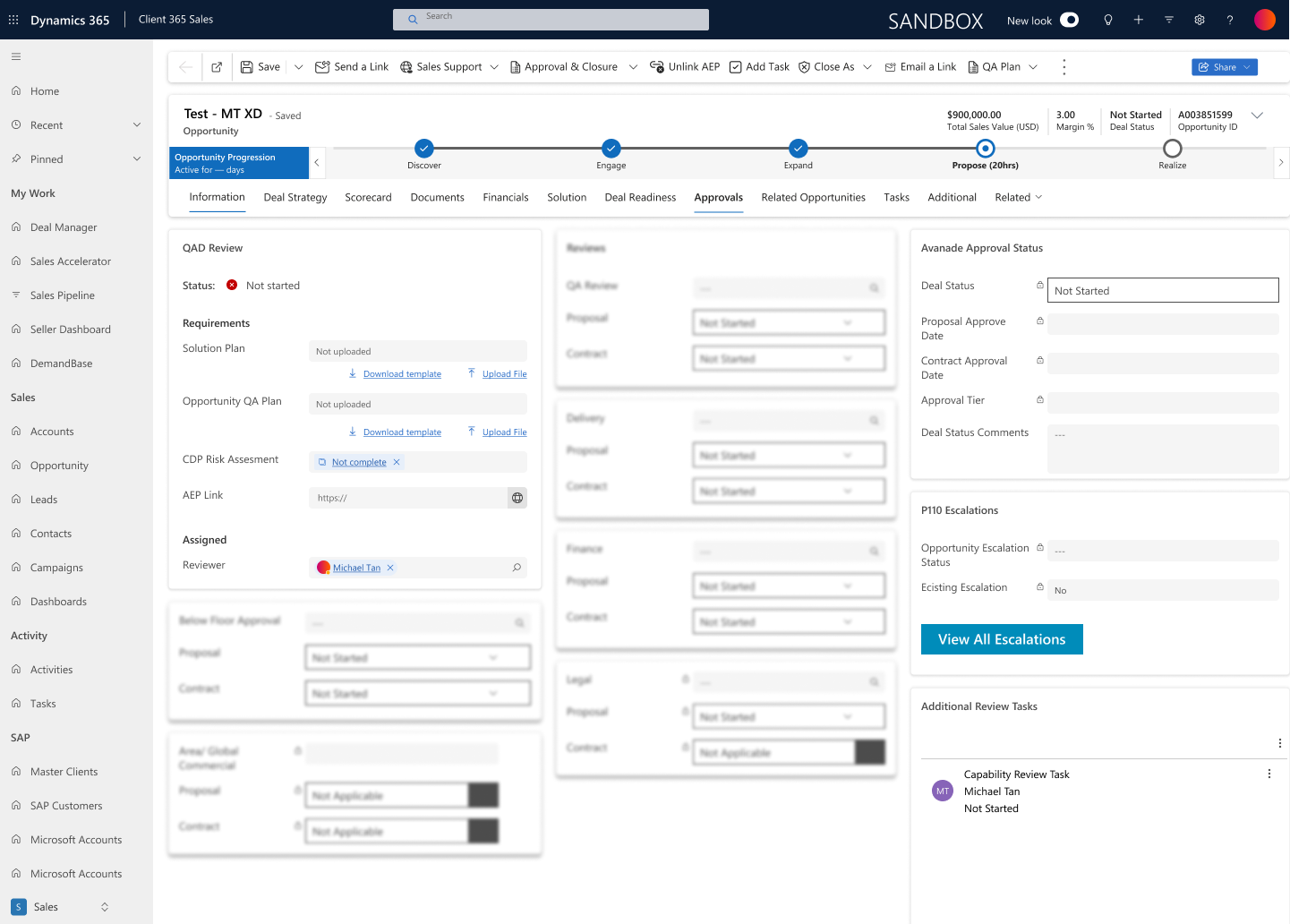1290x924 pixels.
Task: Switch to the Financials tab
Action: click(506, 197)
